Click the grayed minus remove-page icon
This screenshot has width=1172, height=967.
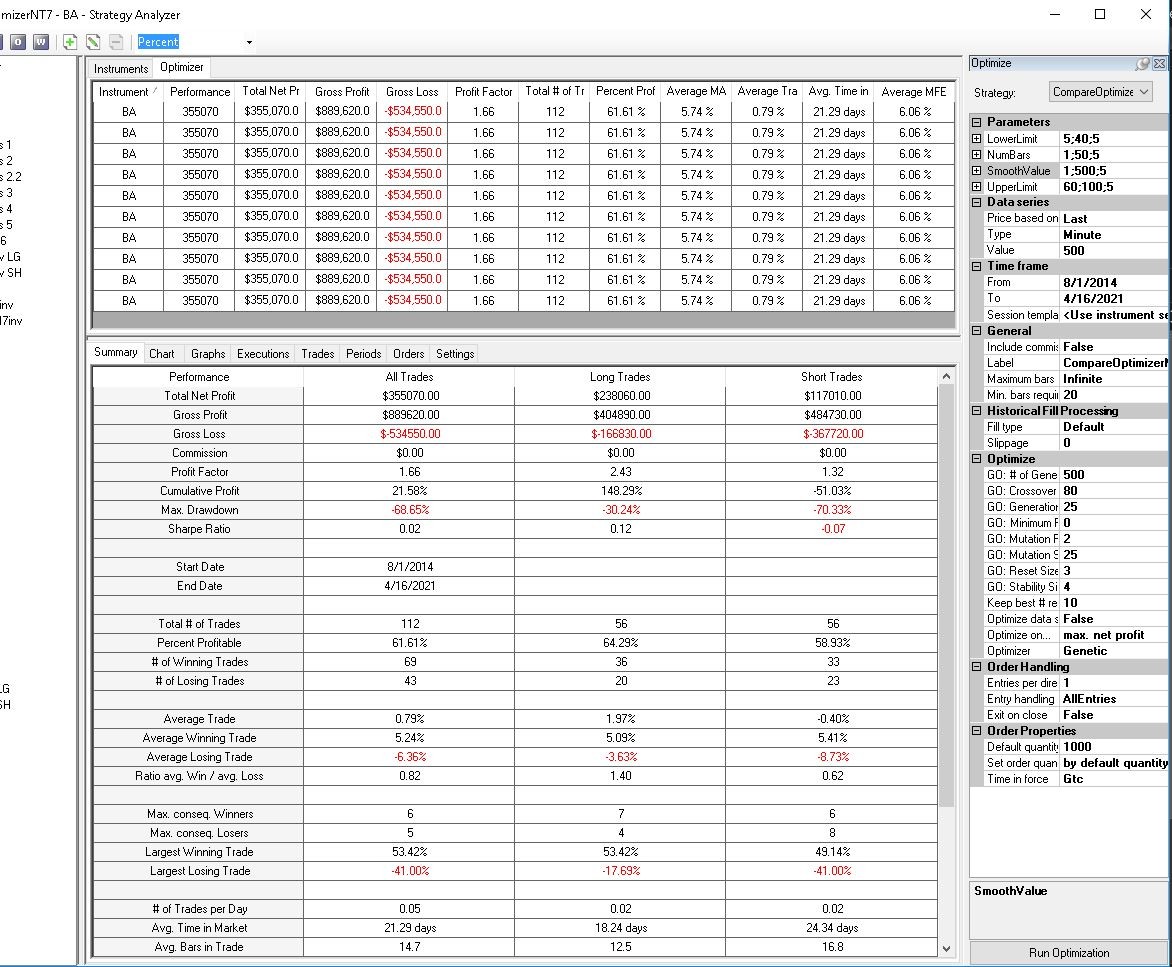(x=116, y=42)
